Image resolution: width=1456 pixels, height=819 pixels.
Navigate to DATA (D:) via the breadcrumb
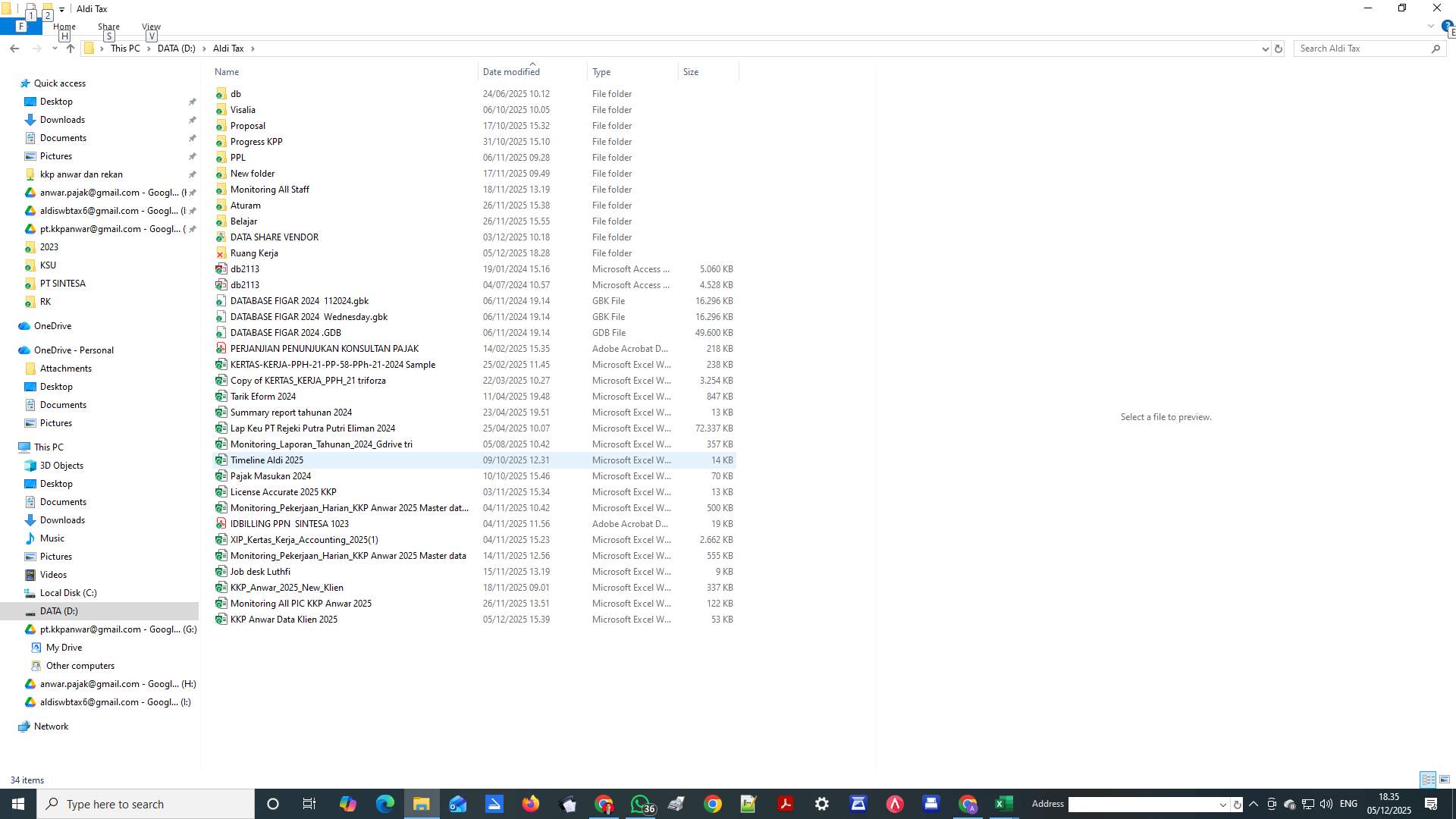point(176,48)
